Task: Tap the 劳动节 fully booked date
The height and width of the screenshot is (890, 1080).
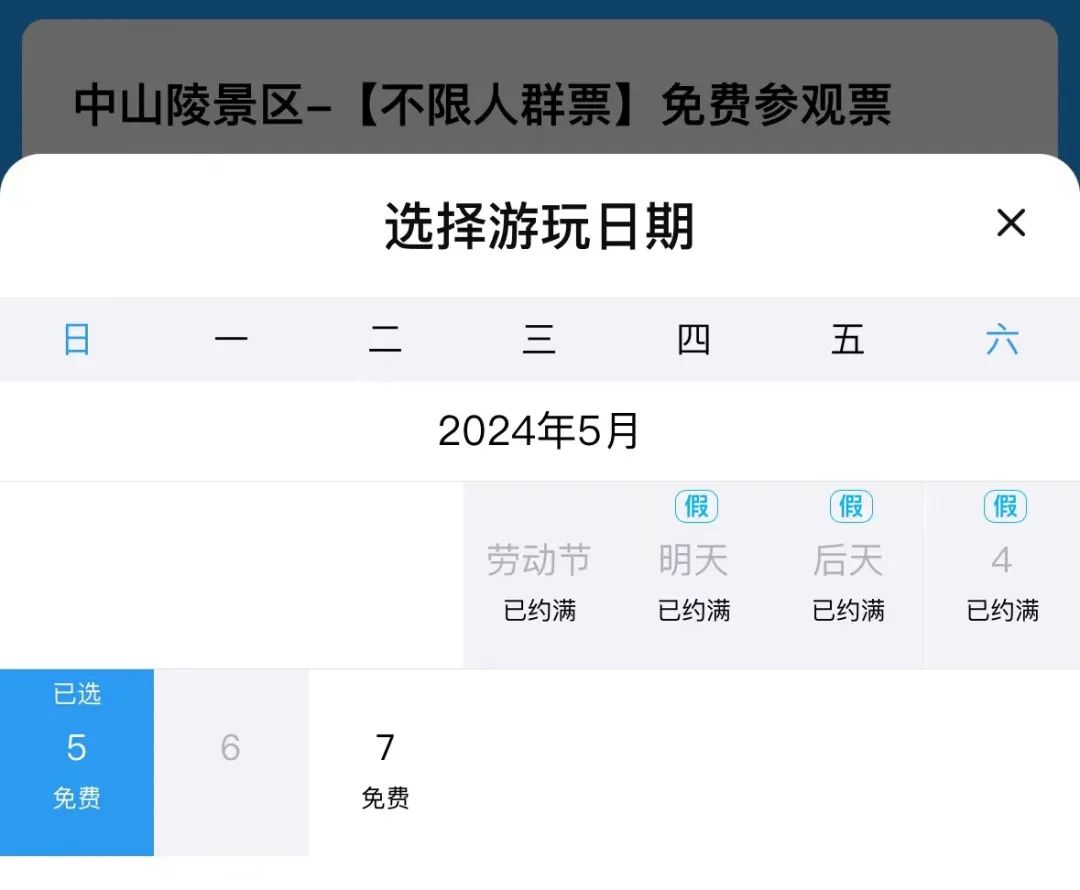Action: [x=539, y=575]
